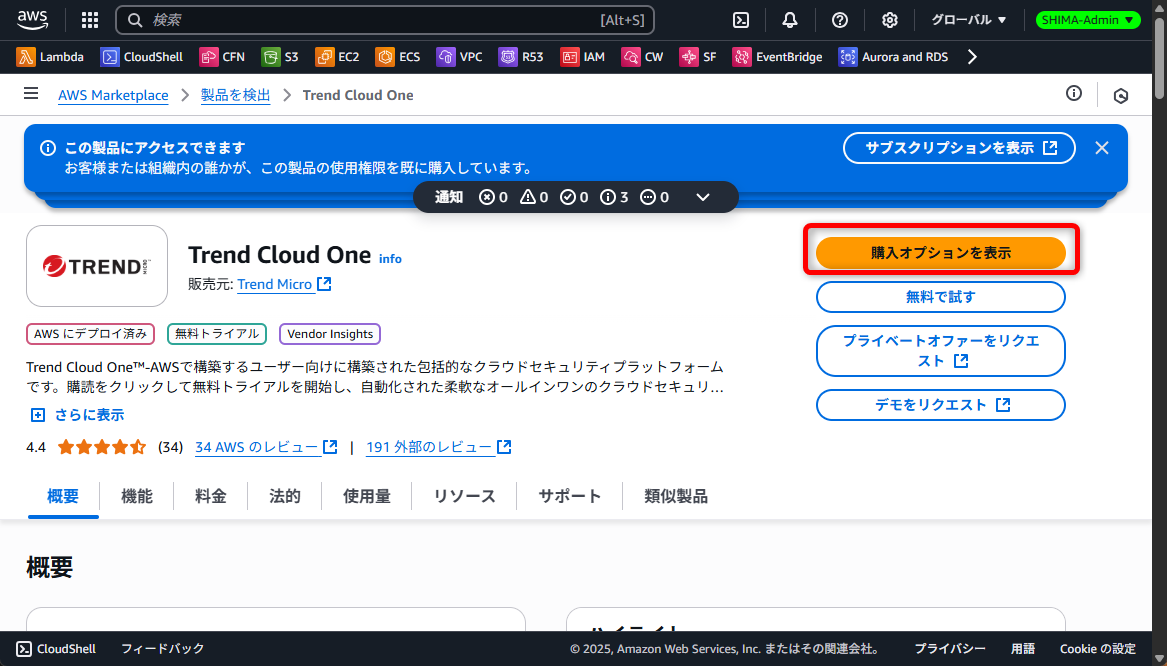Select the 概要 tab
1167x666 pixels.
tap(63, 496)
